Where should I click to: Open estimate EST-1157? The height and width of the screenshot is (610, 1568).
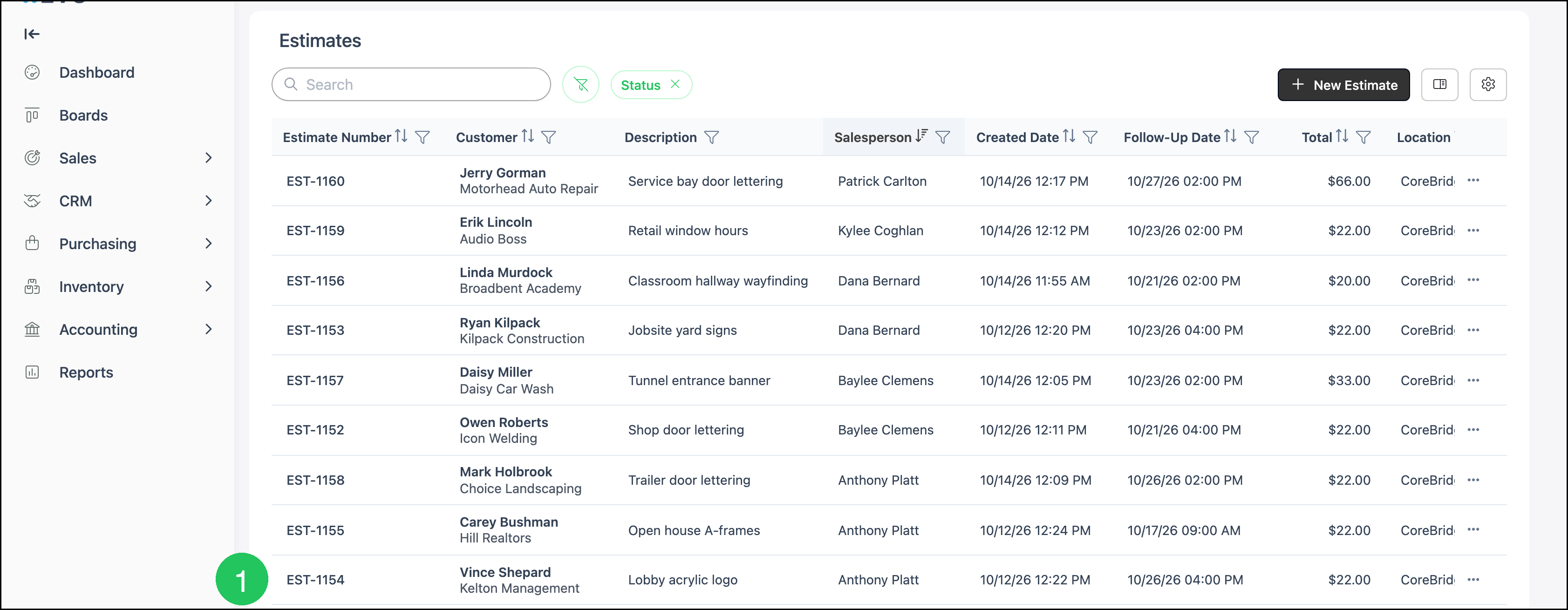coord(315,381)
